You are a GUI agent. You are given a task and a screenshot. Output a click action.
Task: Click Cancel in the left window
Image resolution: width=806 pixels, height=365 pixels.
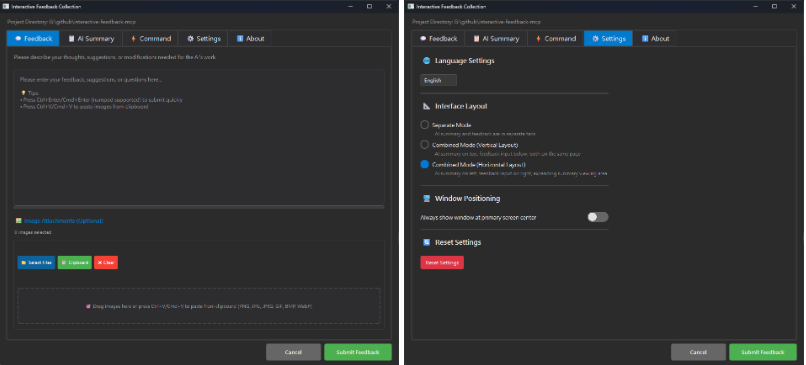293,352
